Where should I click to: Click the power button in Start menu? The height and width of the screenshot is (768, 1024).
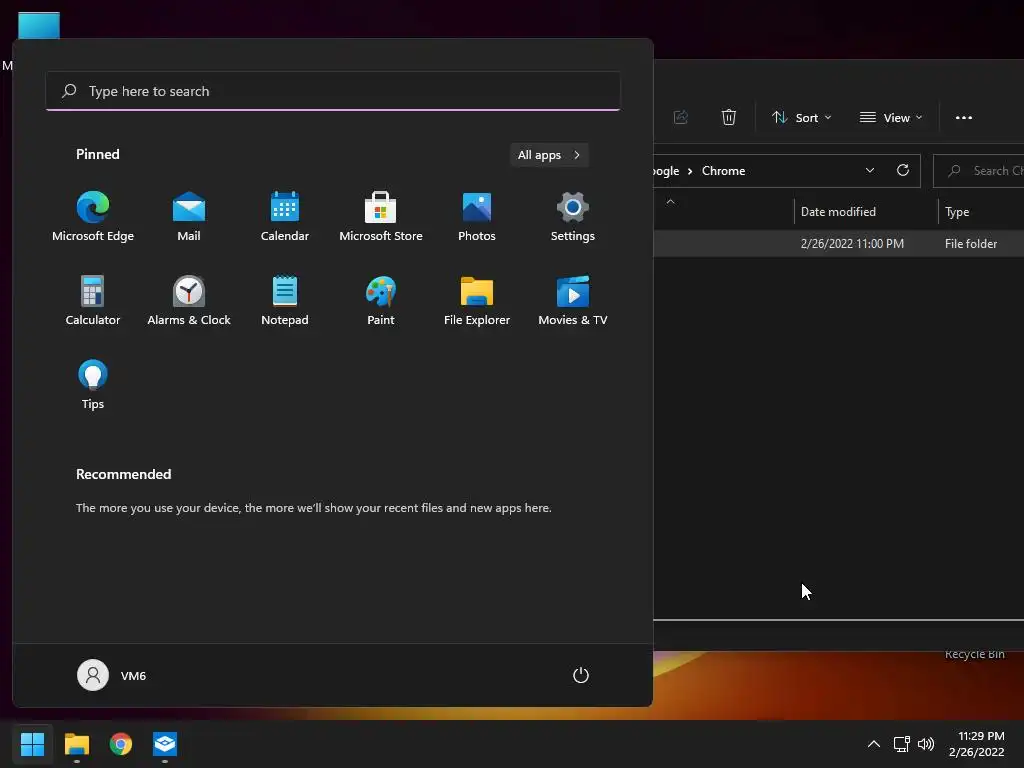581,675
